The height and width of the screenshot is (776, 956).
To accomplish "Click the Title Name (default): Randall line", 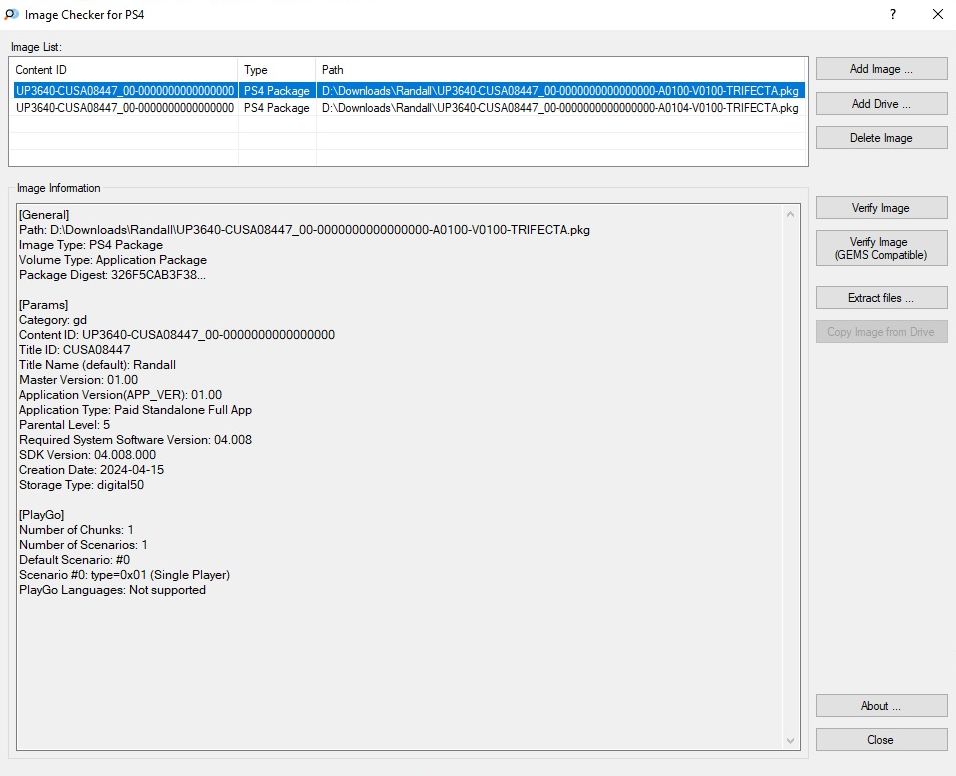I will 98,365.
